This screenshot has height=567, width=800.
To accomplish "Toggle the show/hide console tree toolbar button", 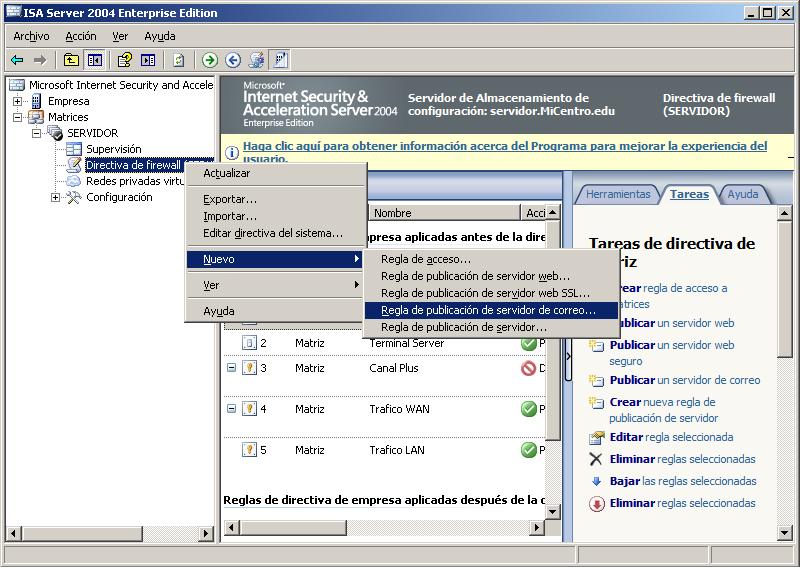I will (x=94, y=60).
